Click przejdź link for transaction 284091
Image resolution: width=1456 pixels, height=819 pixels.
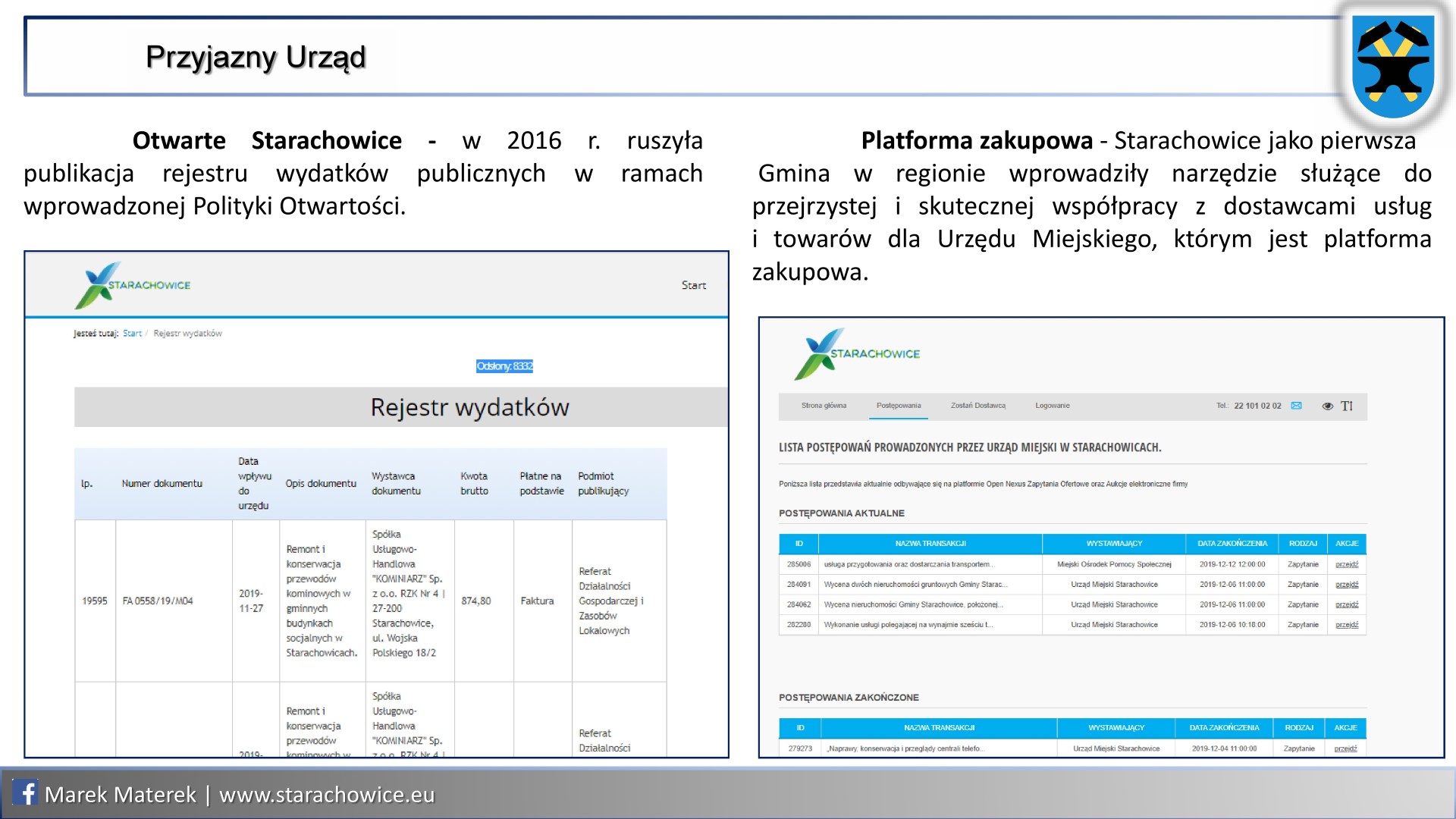click(x=1347, y=585)
